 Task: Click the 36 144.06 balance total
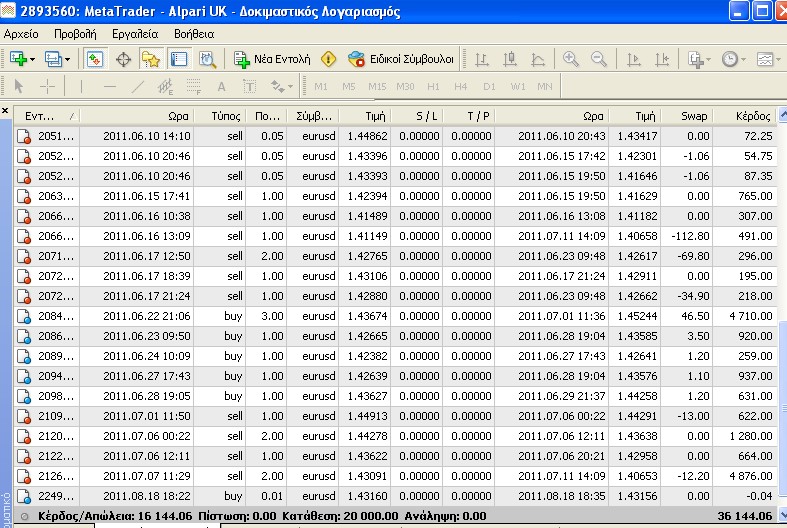click(x=745, y=516)
